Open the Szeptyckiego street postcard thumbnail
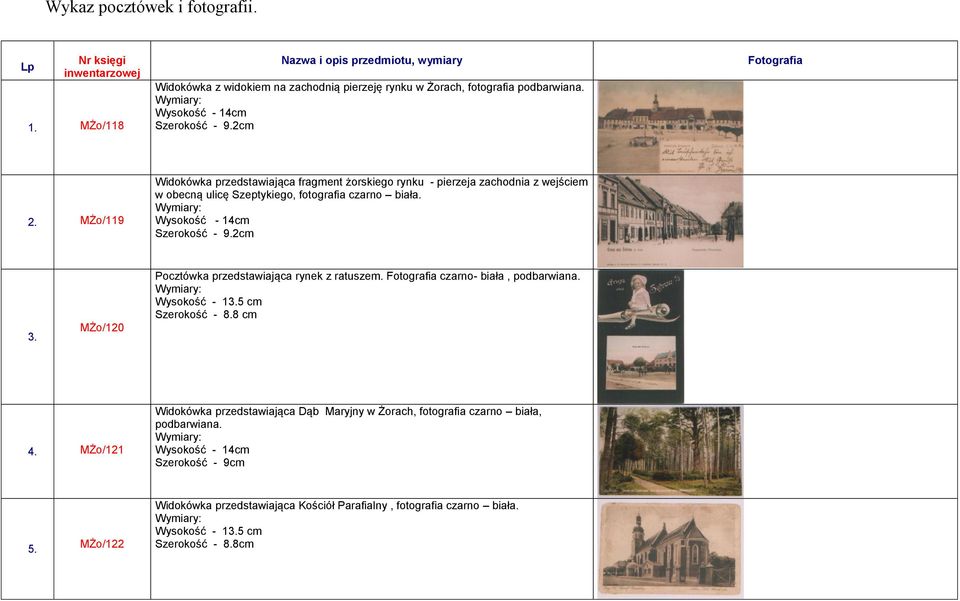 point(670,222)
